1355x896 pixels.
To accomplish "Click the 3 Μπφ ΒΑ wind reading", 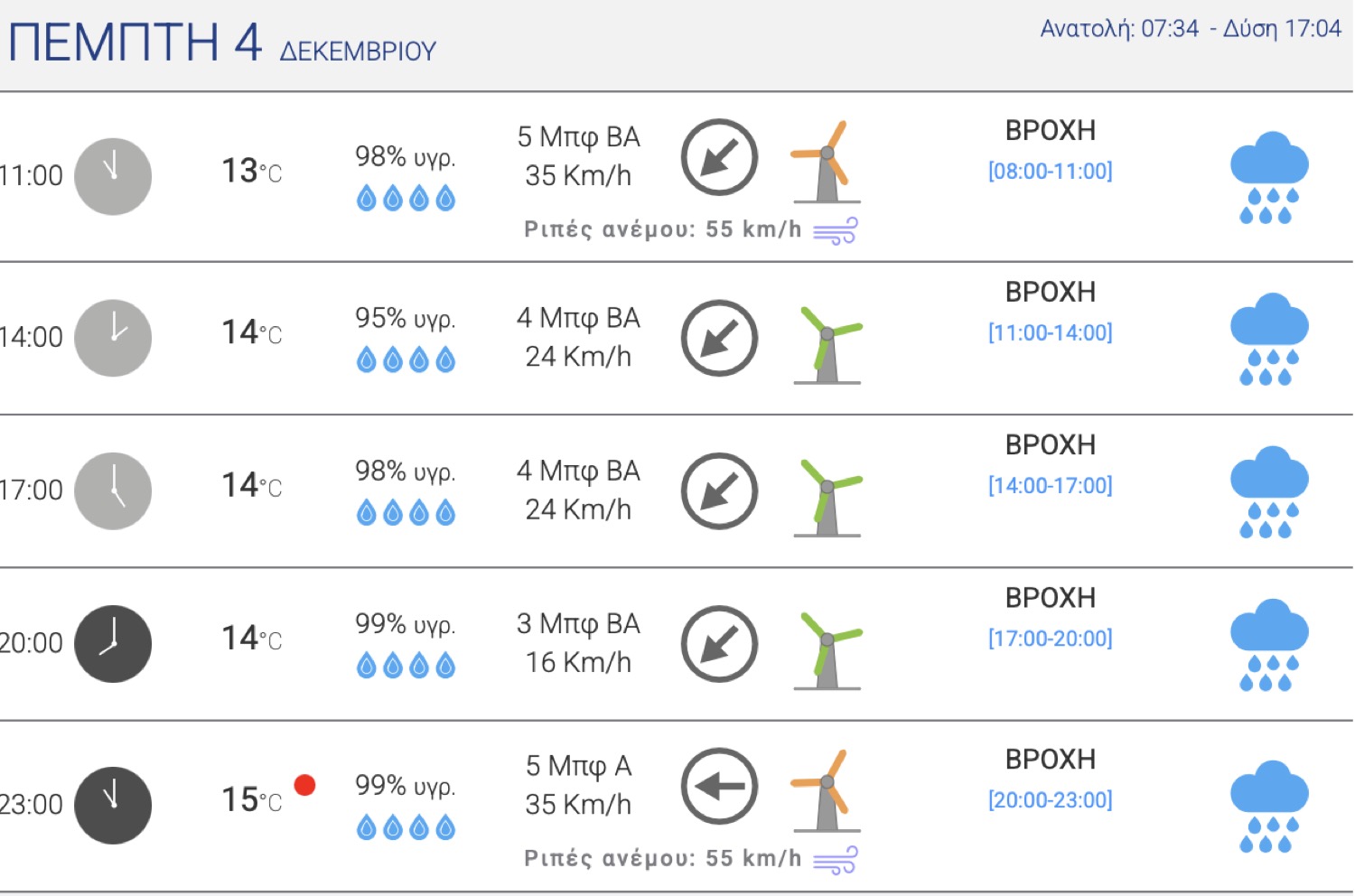I will (x=578, y=624).
